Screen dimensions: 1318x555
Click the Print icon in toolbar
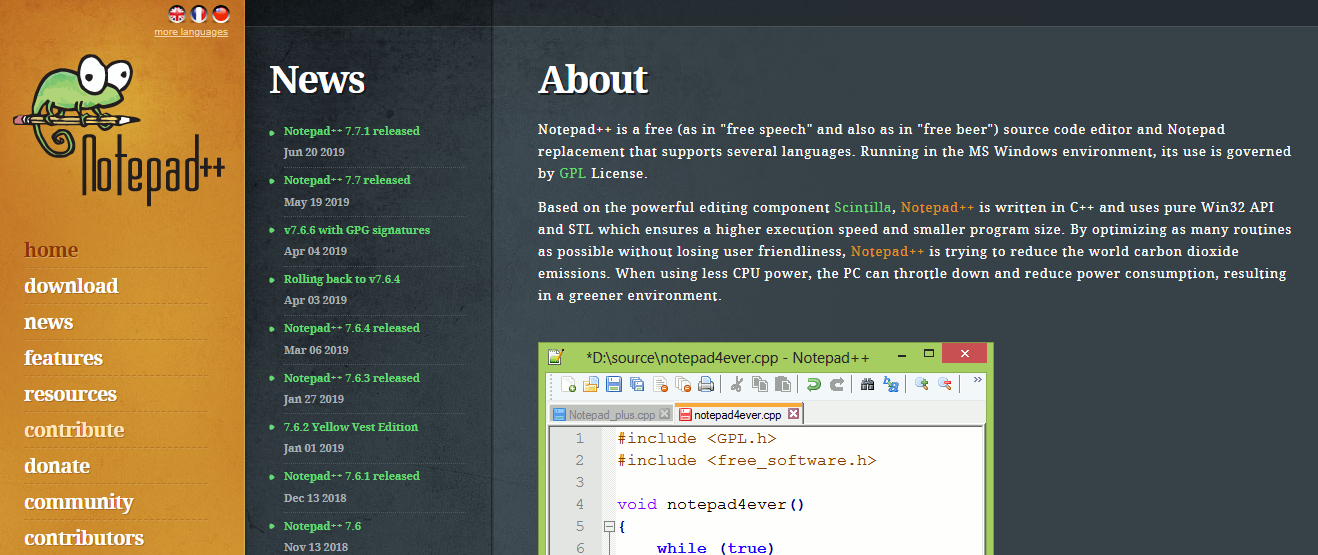(x=706, y=384)
